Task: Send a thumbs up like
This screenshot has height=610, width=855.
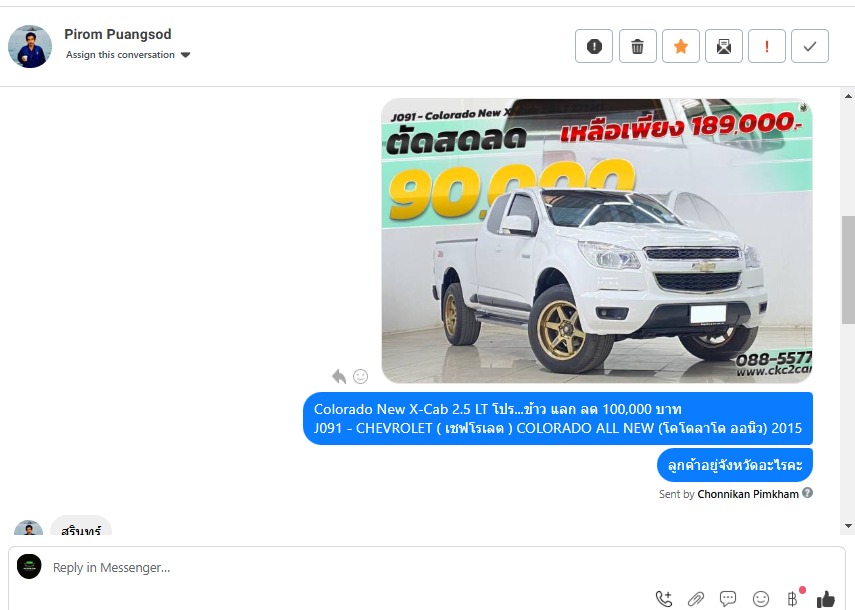Action: 826,599
